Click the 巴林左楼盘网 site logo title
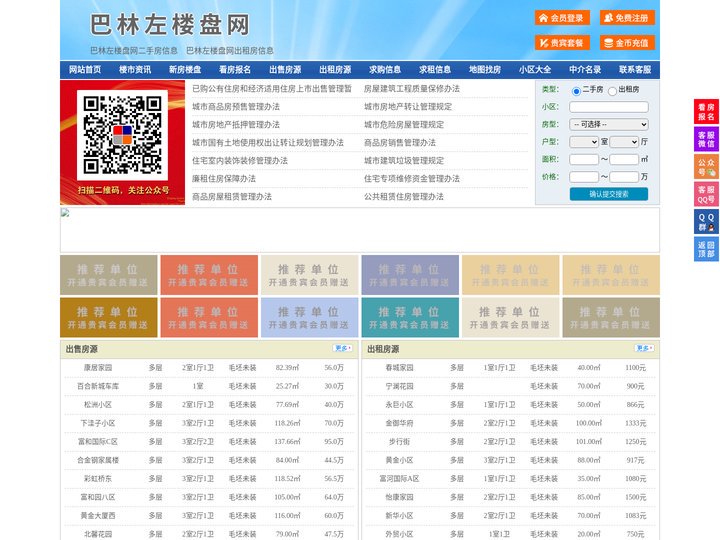This screenshot has width=720, height=540. (170, 24)
